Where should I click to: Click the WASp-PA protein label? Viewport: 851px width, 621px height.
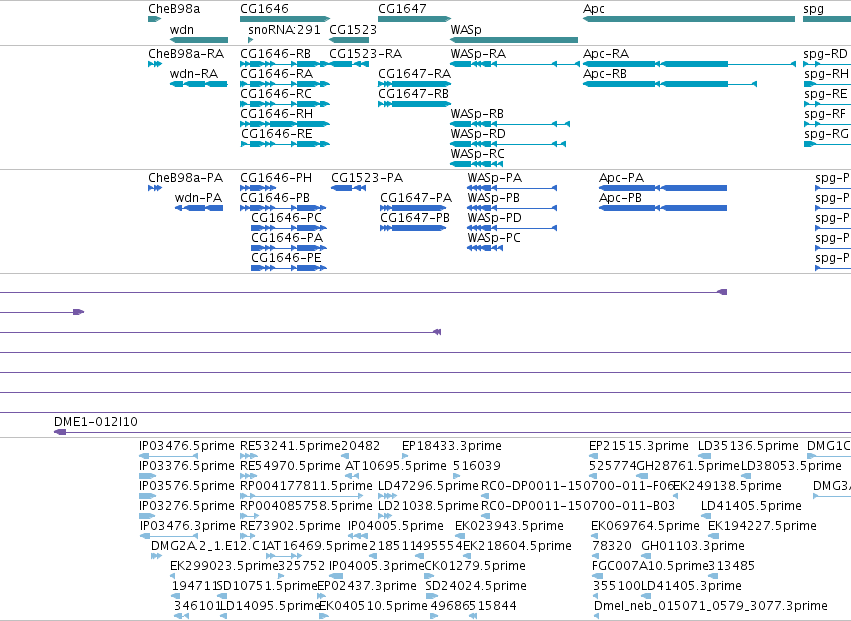pyautogui.click(x=494, y=178)
